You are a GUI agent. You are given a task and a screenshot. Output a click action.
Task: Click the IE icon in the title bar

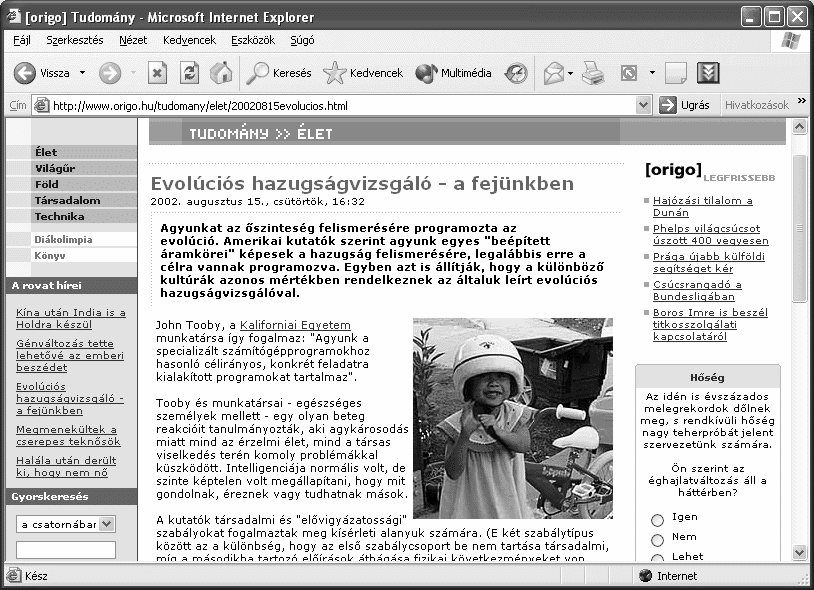pyautogui.click(x=13, y=17)
